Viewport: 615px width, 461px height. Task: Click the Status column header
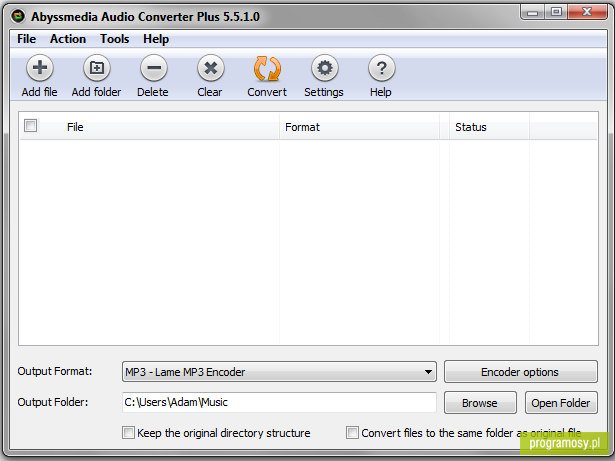click(x=489, y=127)
